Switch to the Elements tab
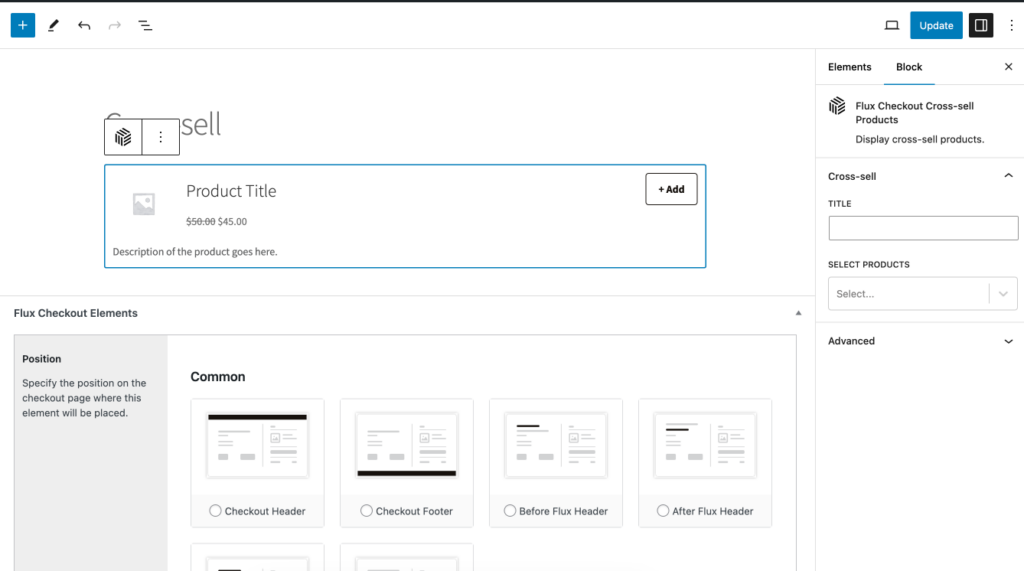This screenshot has height=571, width=1024. click(849, 67)
